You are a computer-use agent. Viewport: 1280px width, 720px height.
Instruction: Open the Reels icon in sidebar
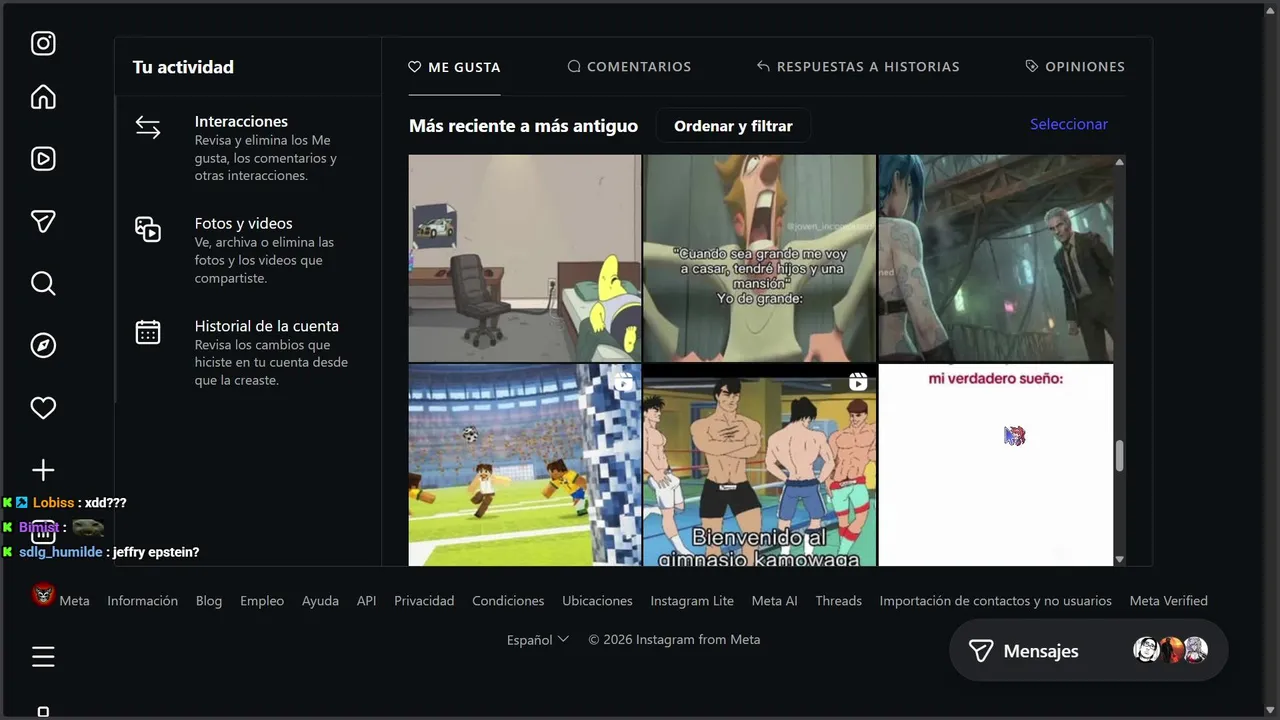pos(43,159)
